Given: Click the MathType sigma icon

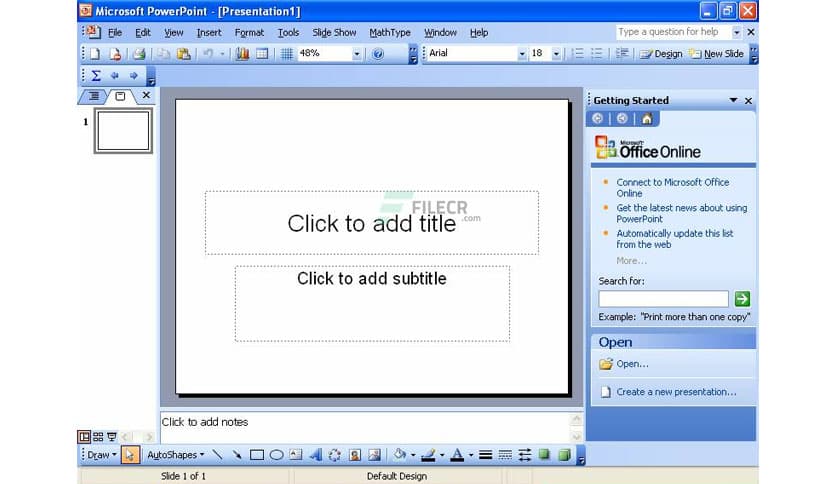Looking at the screenshot, I should [96, 76].
